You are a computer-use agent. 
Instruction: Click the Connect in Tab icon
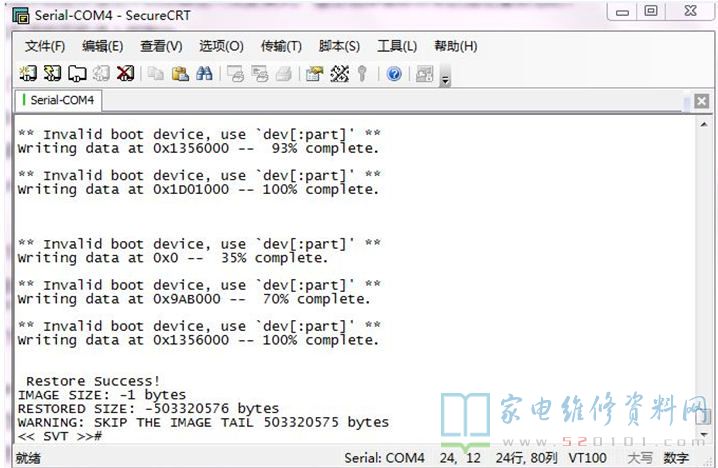[x=77, y=74]
